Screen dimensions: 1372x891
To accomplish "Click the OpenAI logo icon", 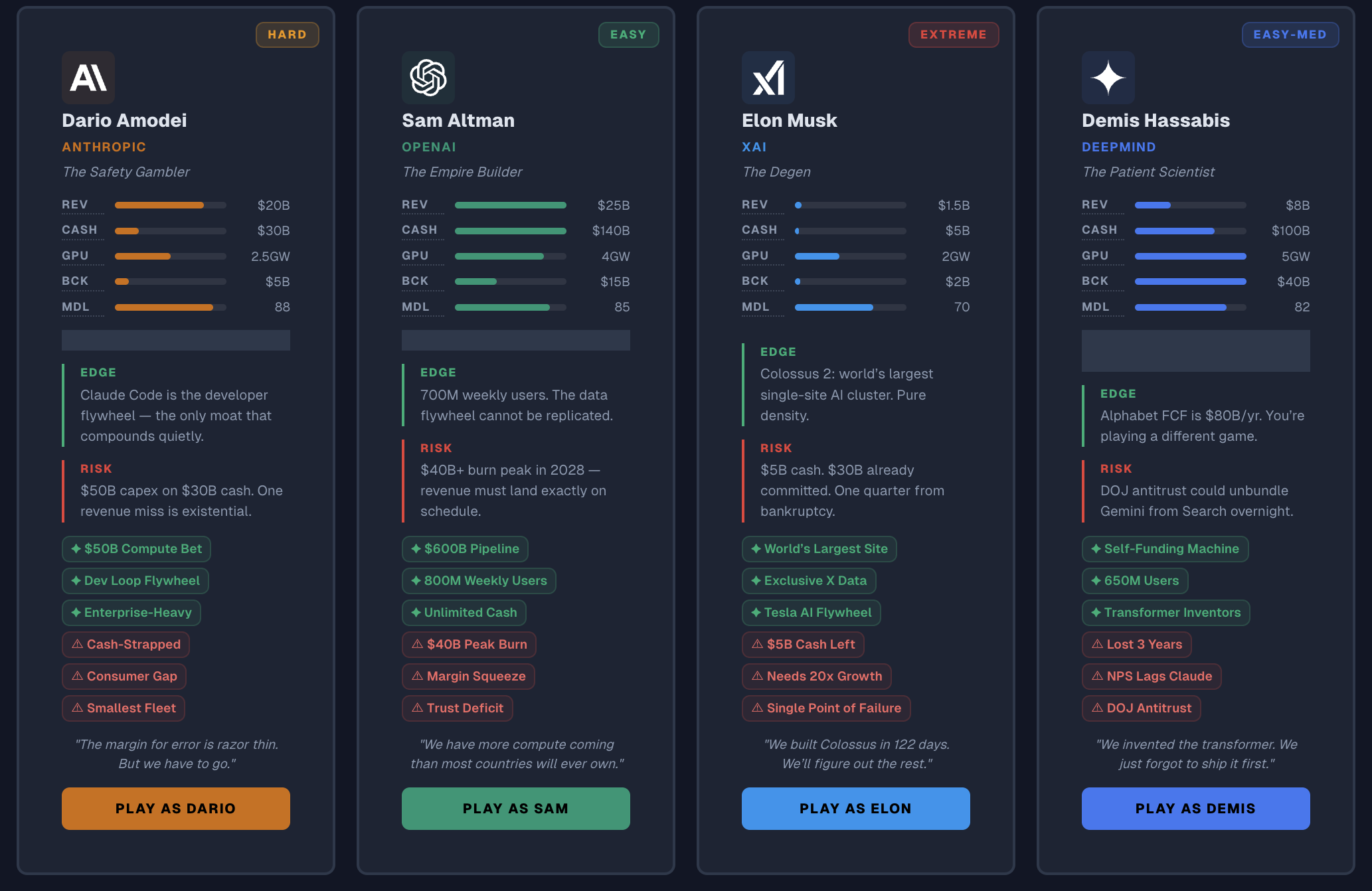I will coord(428,78).
